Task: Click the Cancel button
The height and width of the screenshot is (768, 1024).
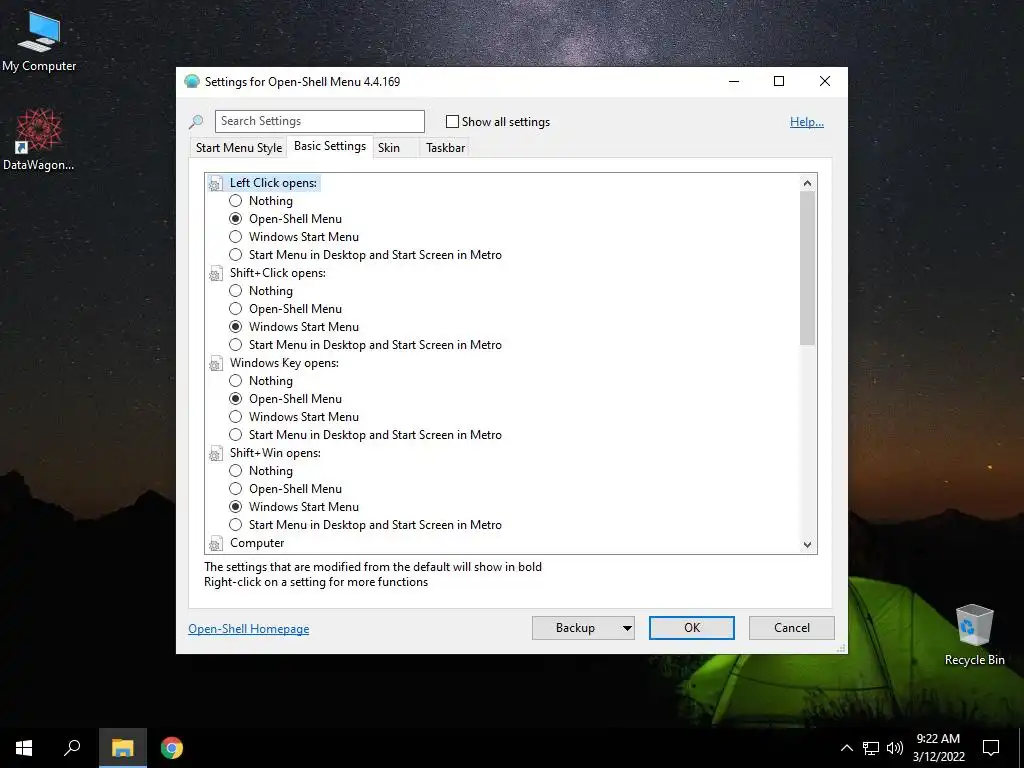Action: pyautogui.click(x=792, y=628)
